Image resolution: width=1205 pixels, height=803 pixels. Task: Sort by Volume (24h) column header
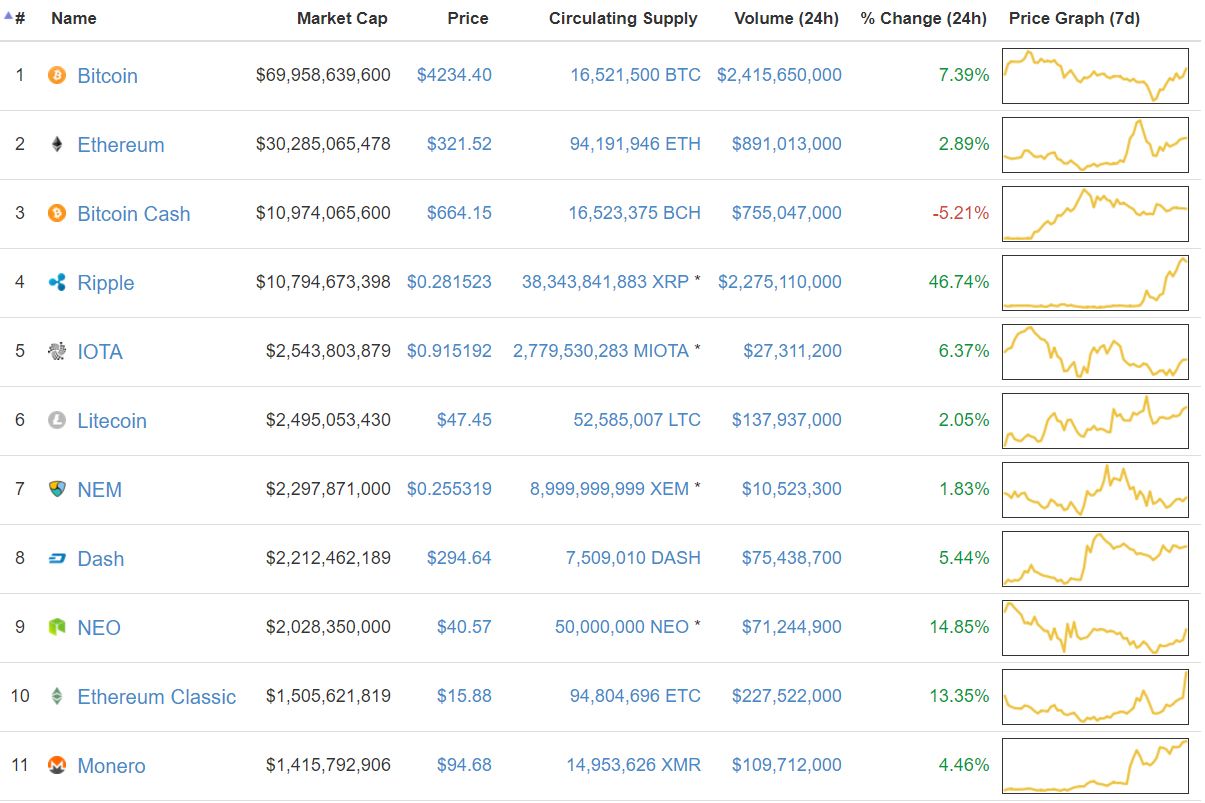coord(786,18)
